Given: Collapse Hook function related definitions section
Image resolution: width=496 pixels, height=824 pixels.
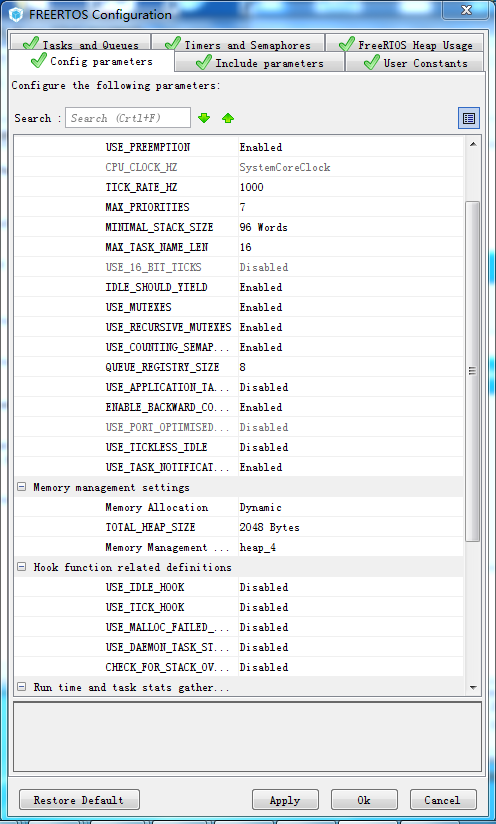Looking at the screenshot, I should click(x=22, y=567).
